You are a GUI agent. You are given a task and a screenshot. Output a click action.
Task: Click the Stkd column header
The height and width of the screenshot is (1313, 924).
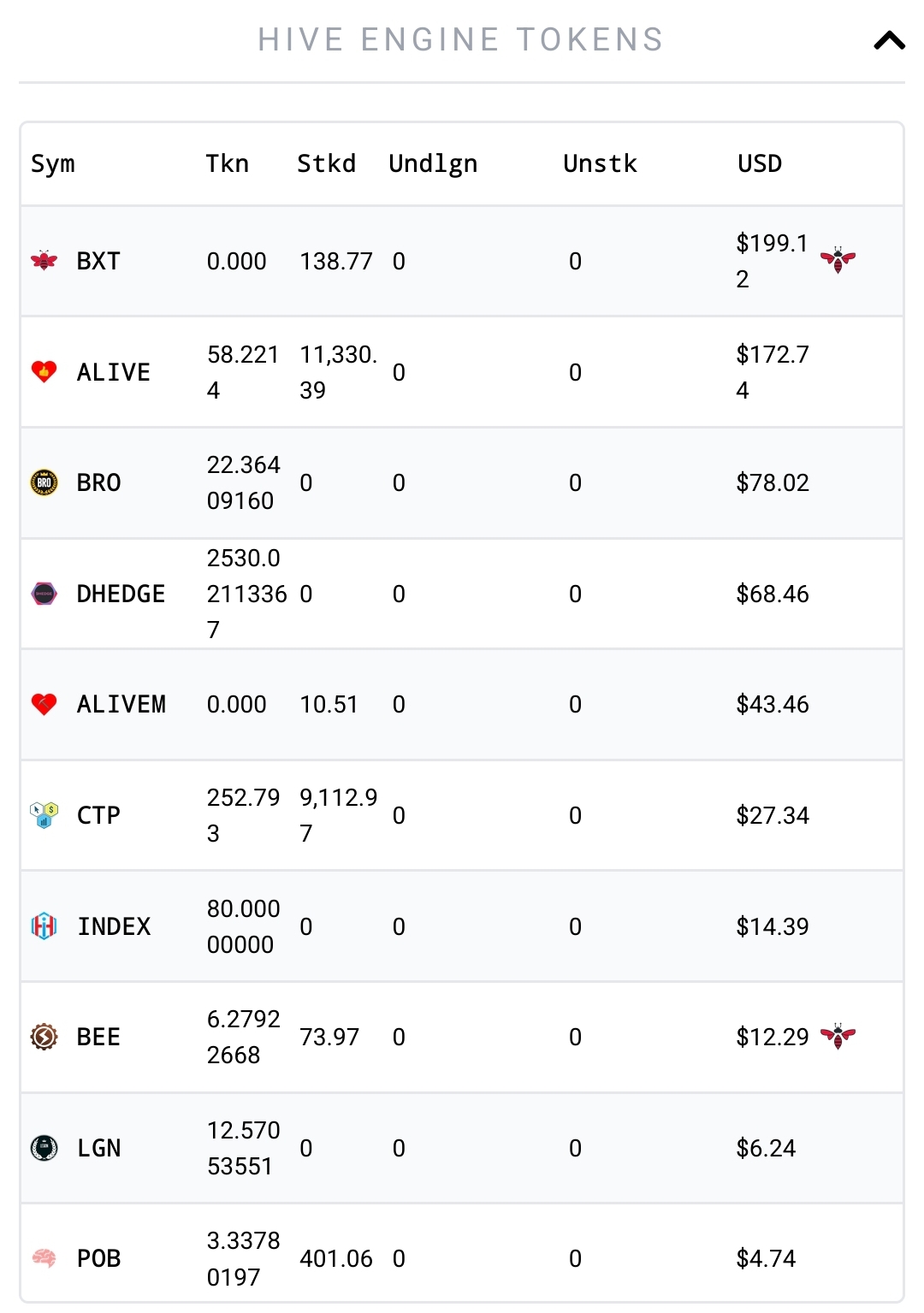tap(326, 163)
